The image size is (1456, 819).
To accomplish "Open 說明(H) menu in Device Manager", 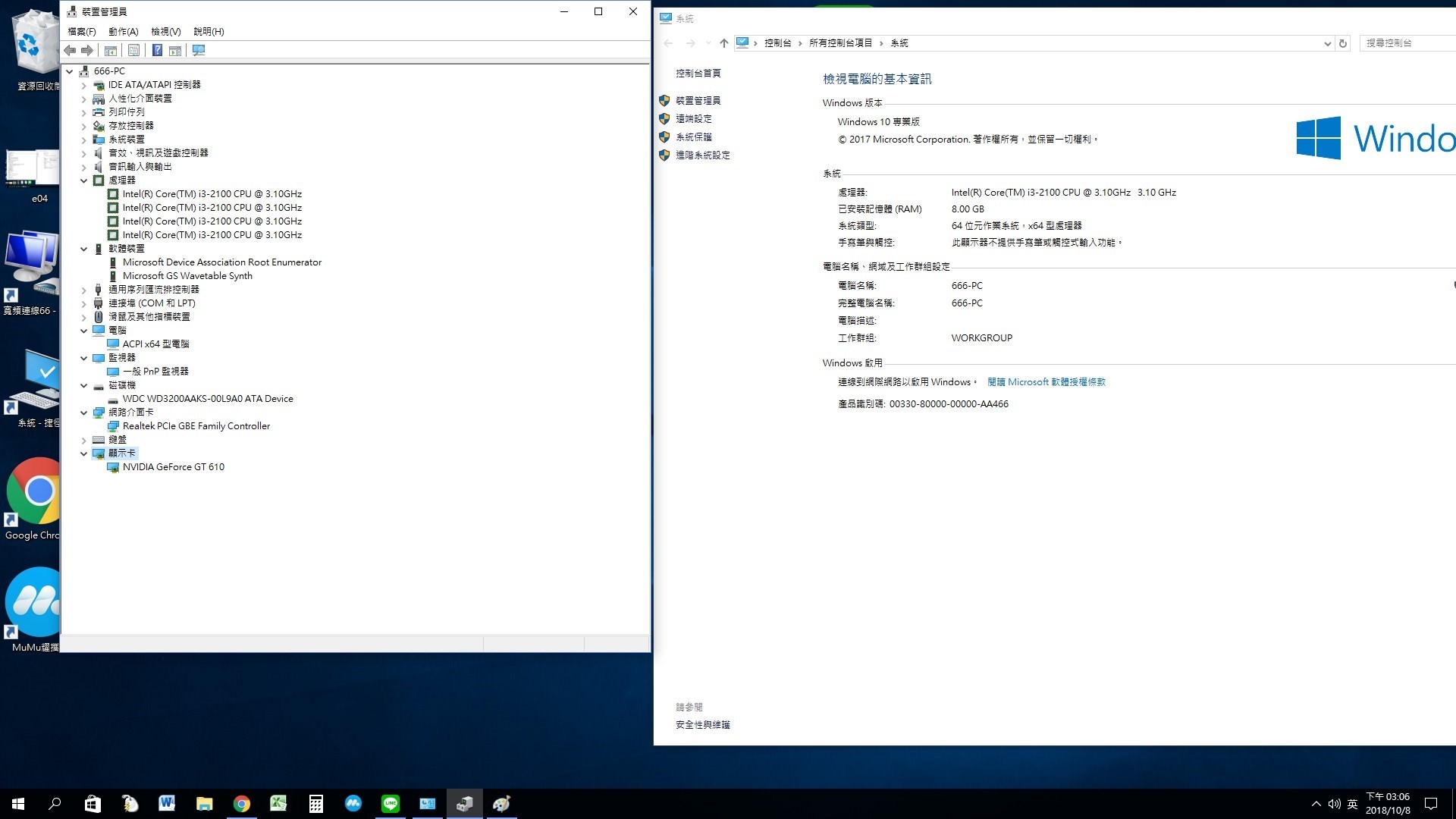I will click(209, 32).
